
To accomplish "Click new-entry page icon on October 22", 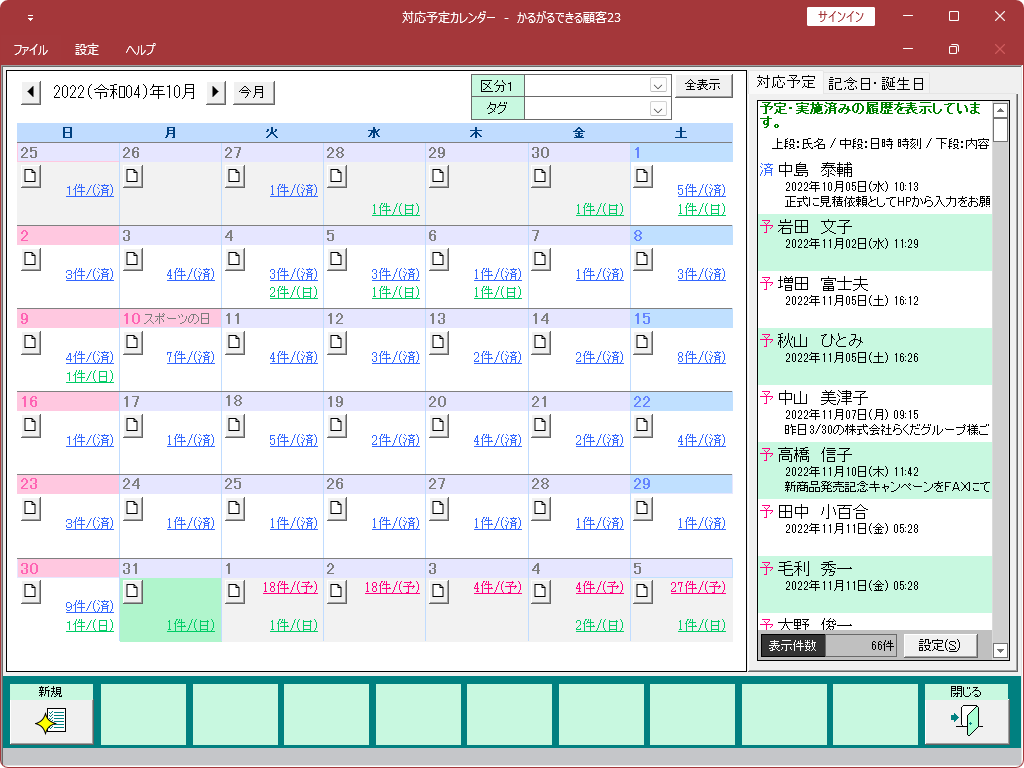I will point(642,425).
